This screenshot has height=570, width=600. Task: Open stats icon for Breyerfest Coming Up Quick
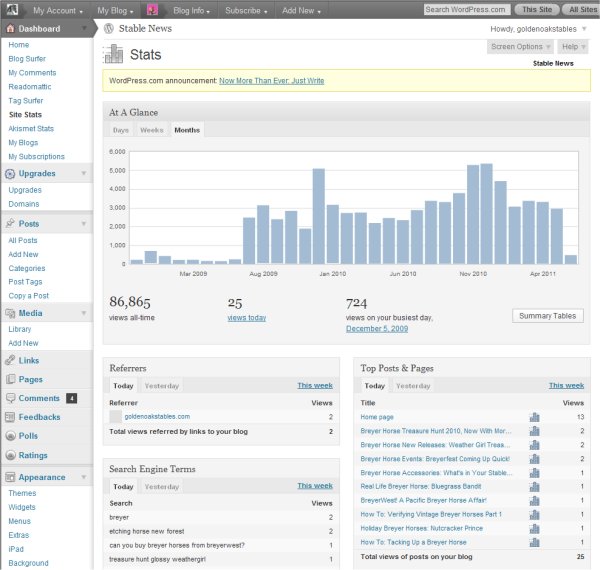[x=535, y=459]
